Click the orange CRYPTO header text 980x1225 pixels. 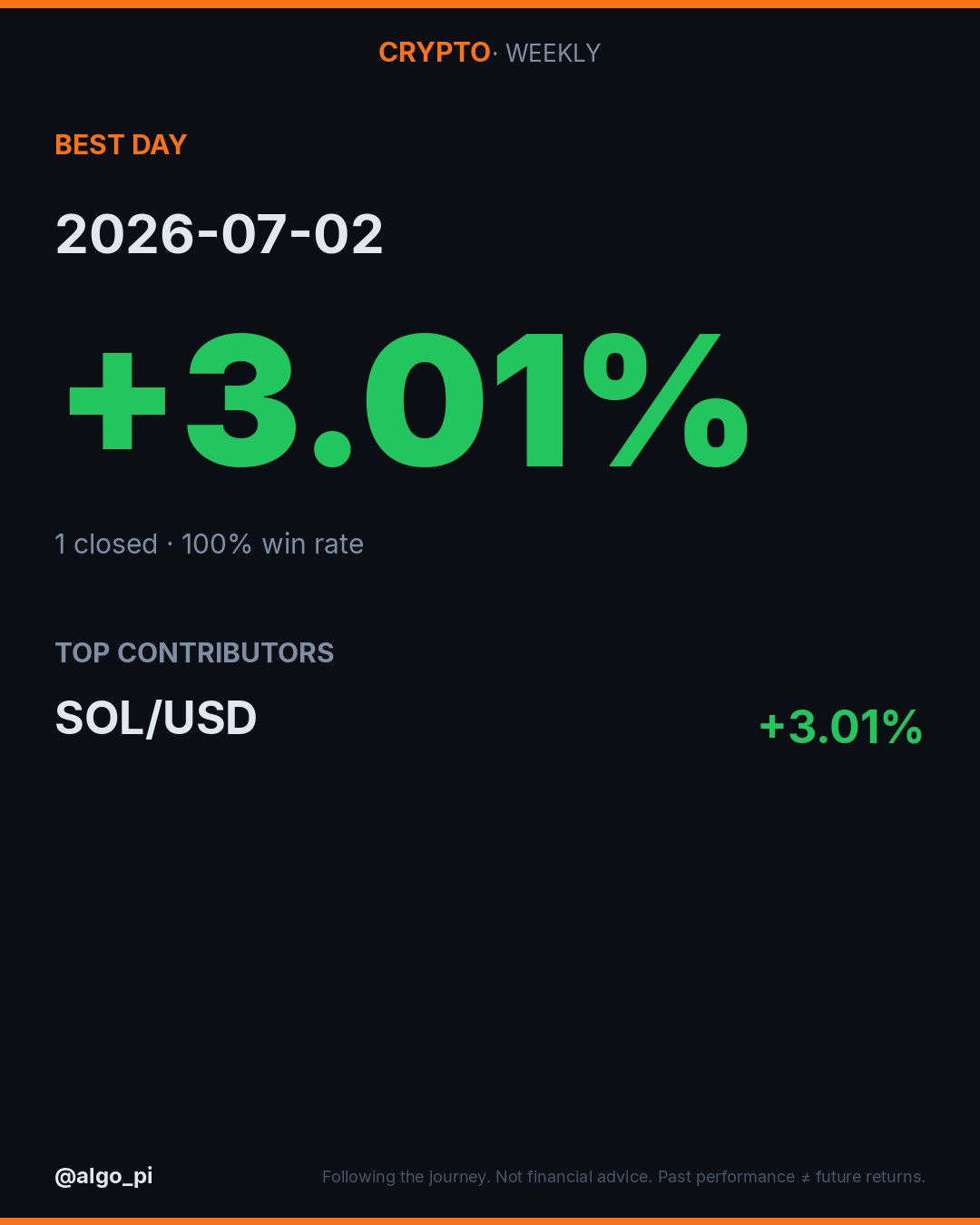tap(434, 53)
